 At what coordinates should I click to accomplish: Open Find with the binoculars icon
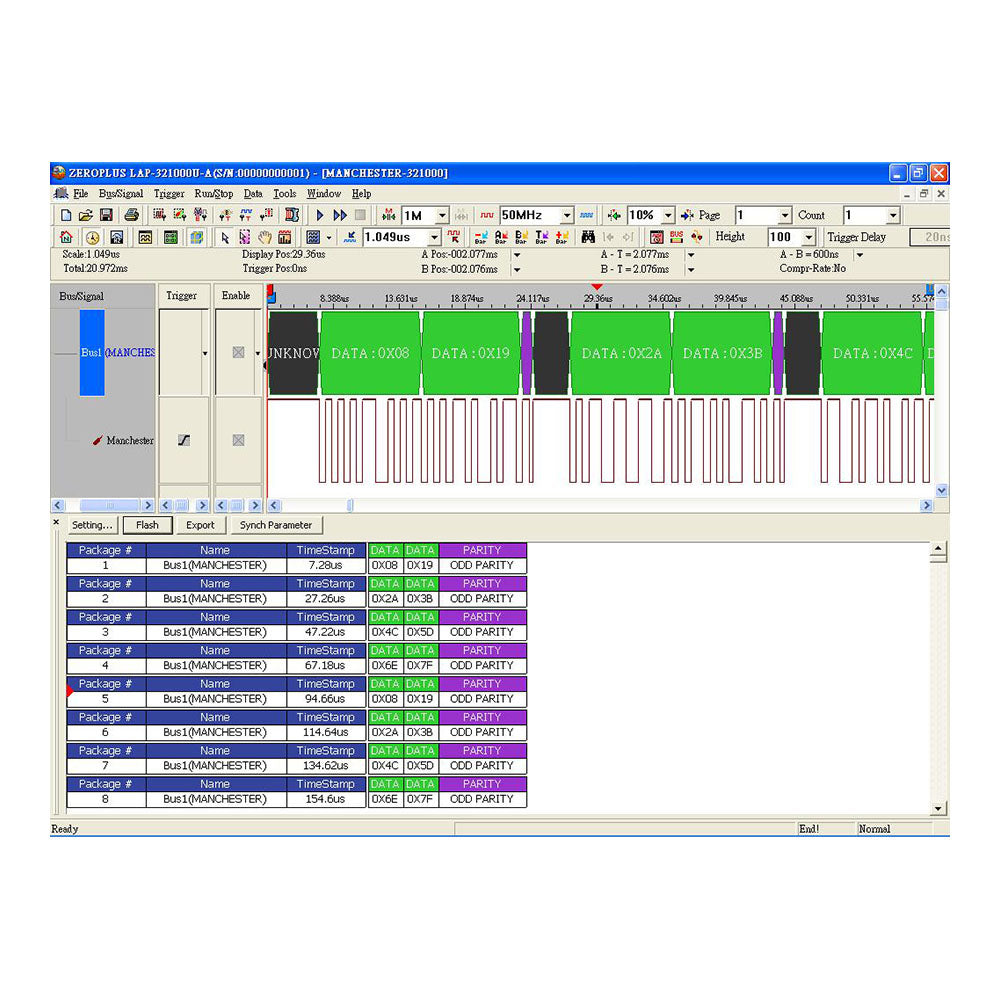(589, 237)
